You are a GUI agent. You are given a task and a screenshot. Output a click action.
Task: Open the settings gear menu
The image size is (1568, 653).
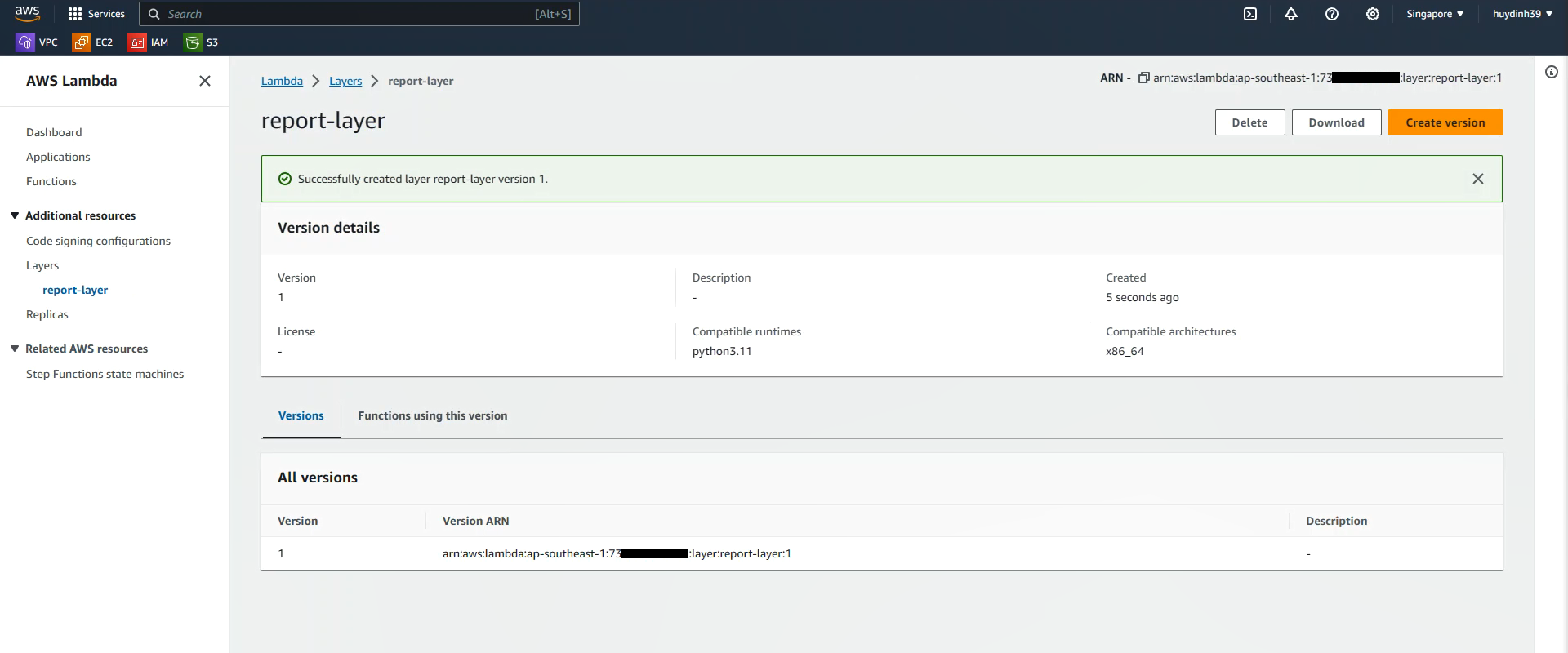click(1373, 14)
